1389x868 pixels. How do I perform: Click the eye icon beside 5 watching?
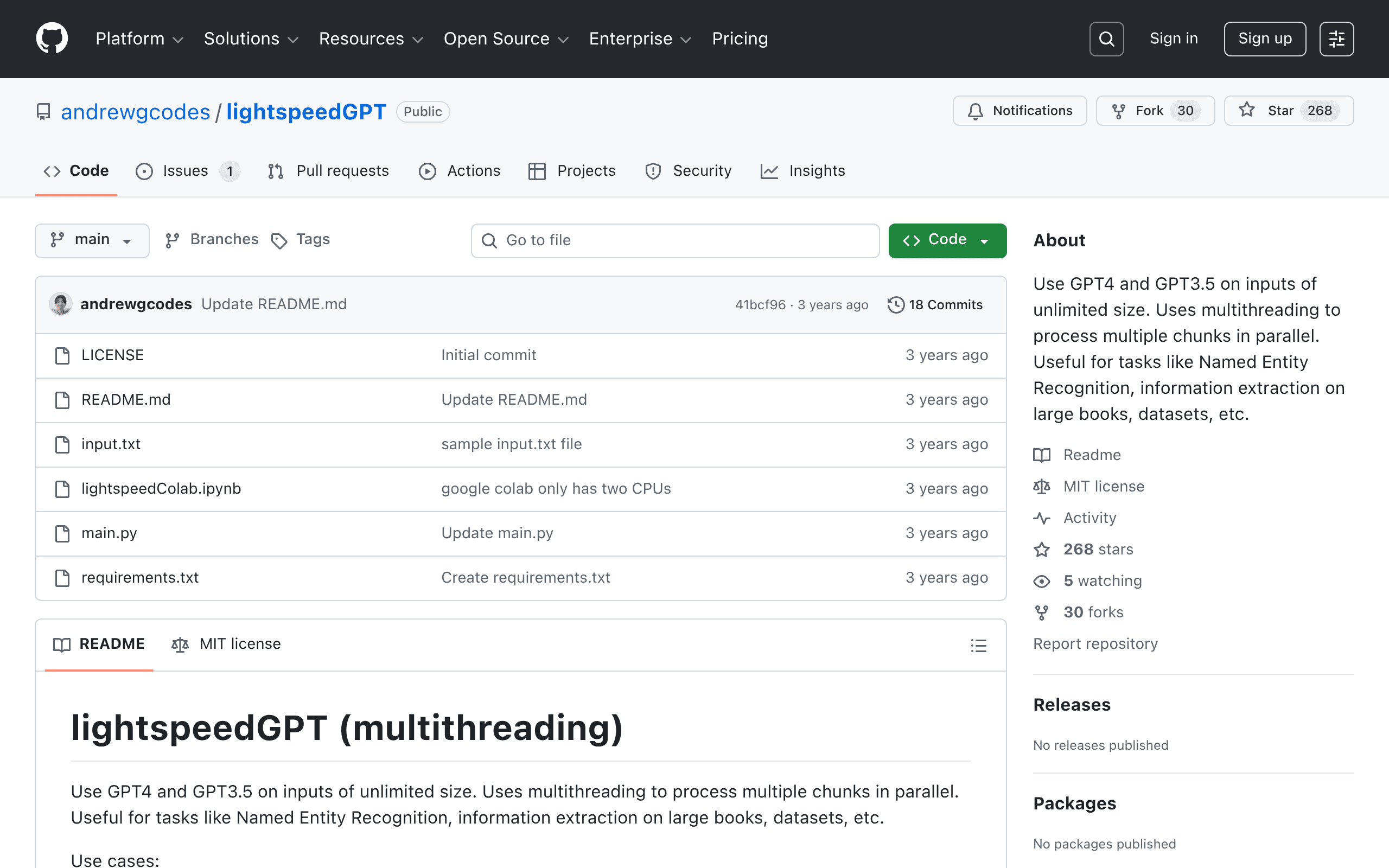(x=1042, y=582)
